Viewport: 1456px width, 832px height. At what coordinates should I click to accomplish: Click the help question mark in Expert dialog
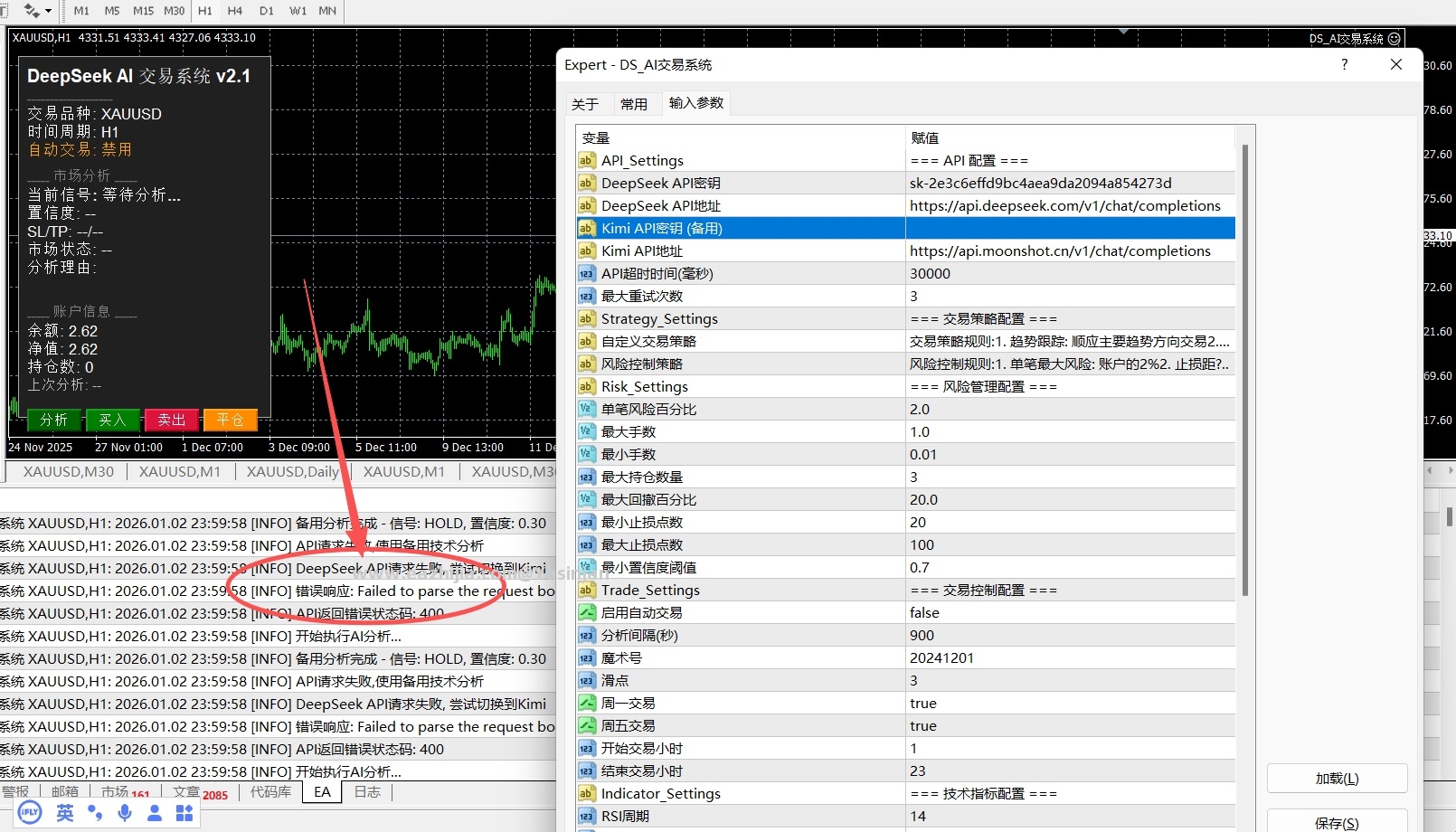(1345, 64)
